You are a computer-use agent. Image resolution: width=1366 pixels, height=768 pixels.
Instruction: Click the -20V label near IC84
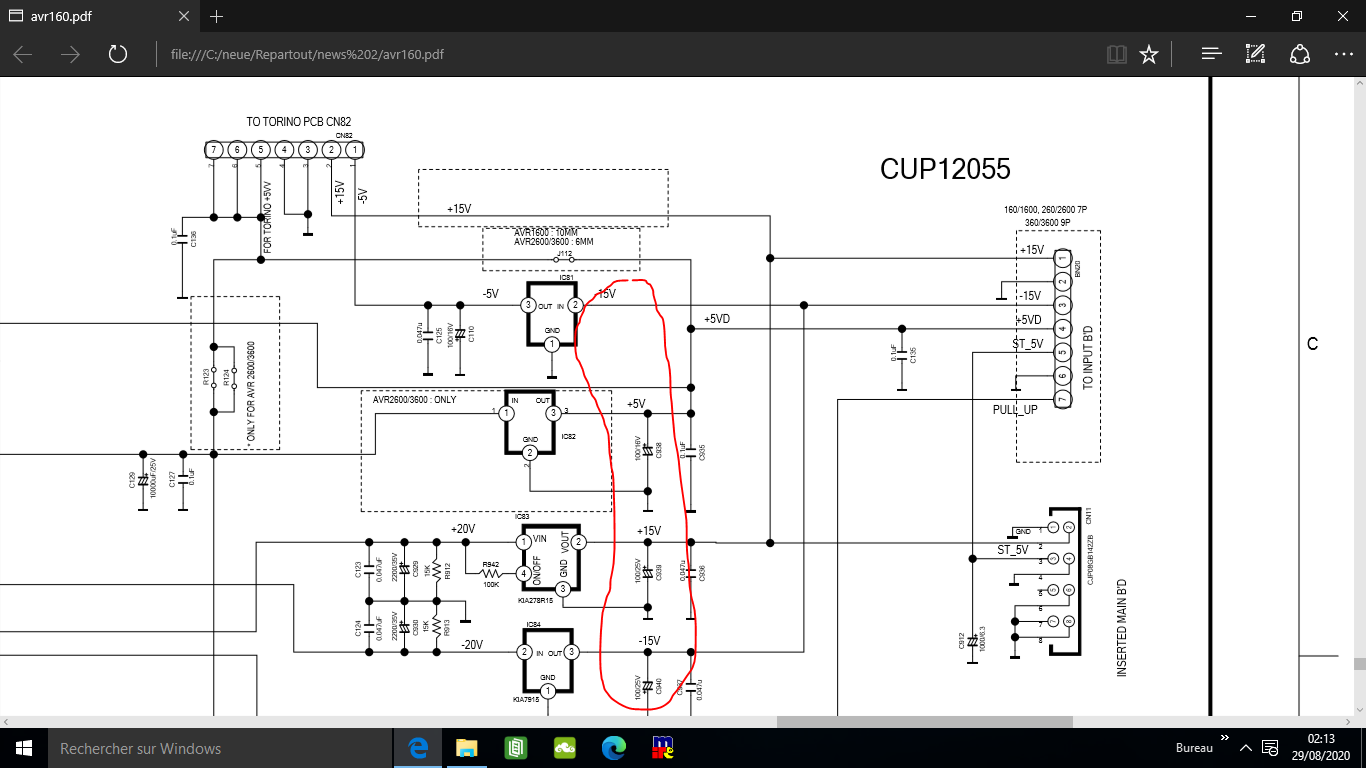point(472,645)
